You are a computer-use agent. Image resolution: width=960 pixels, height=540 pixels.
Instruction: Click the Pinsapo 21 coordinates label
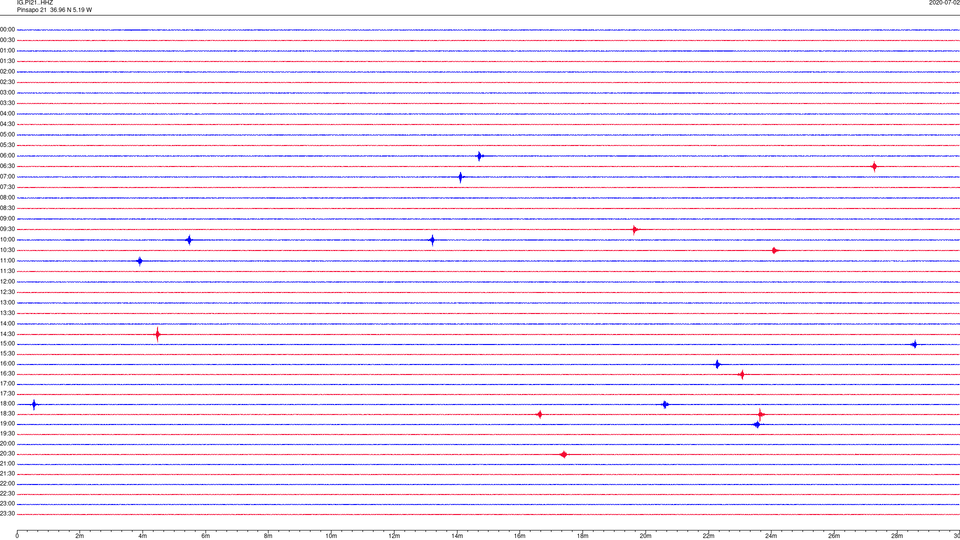point(54,10)
